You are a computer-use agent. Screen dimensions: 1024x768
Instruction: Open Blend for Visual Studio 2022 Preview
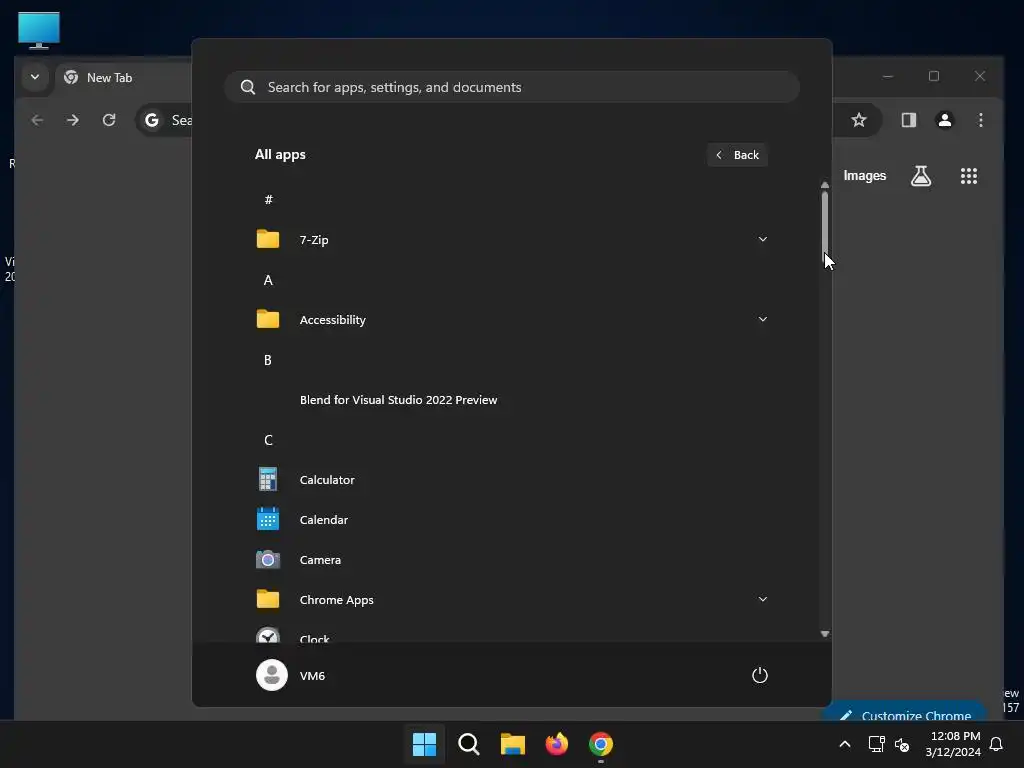[x=511, y=400]
